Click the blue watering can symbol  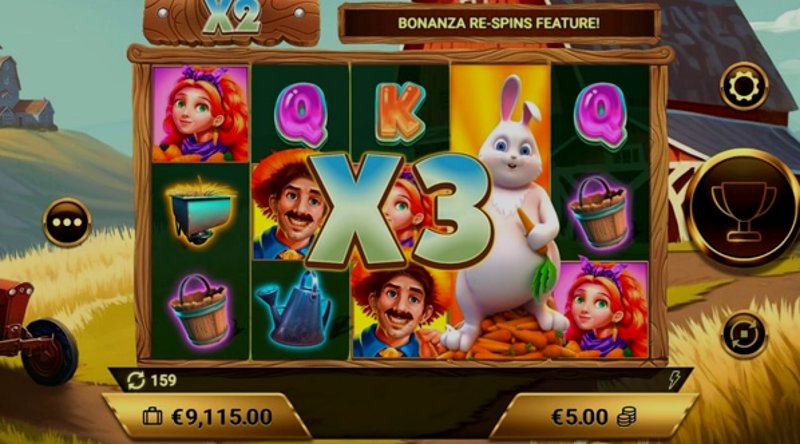coord(296,309)
